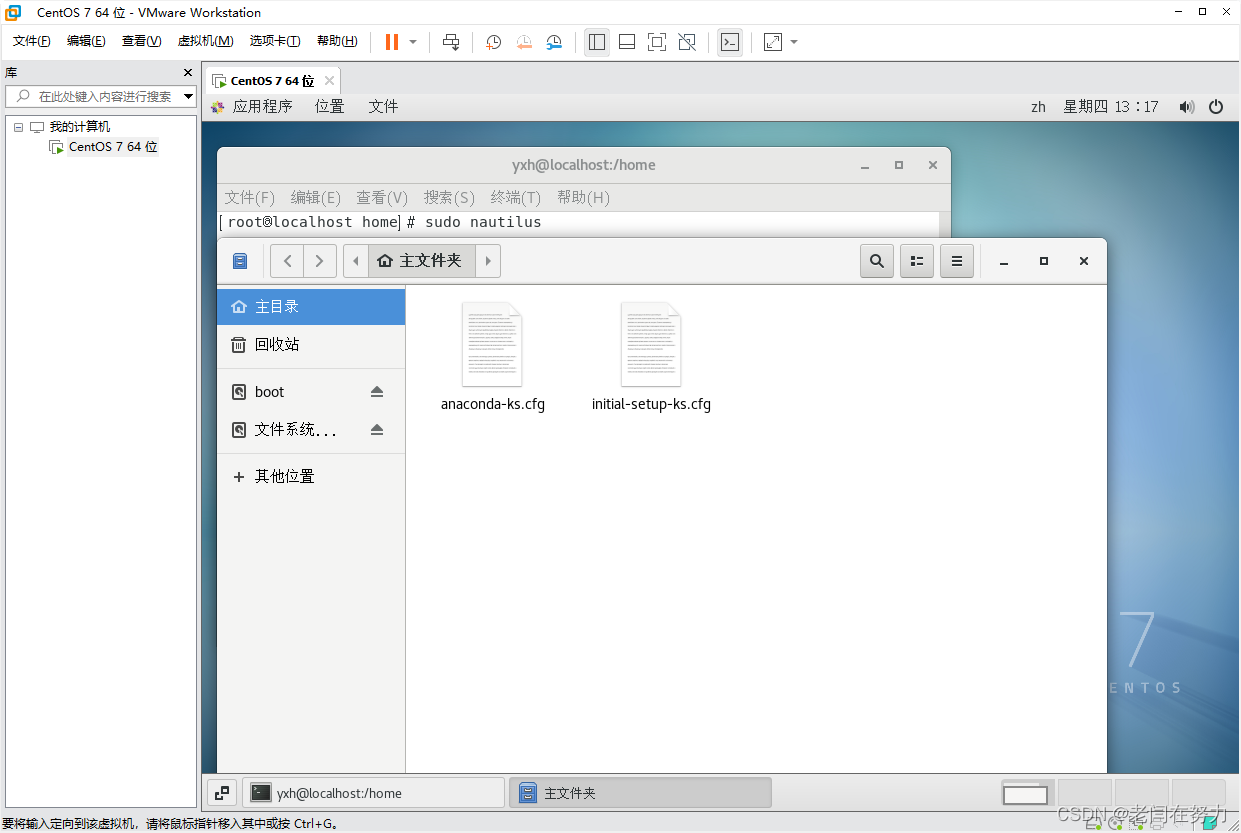Open terminal 文件(F) menu

pos(250,197)
